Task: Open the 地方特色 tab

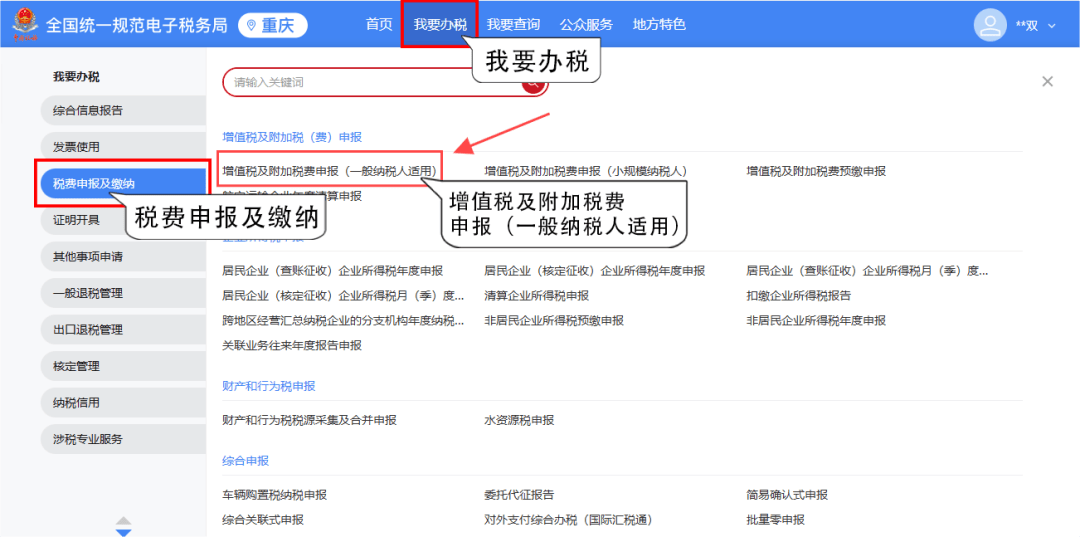Action: 659,25
